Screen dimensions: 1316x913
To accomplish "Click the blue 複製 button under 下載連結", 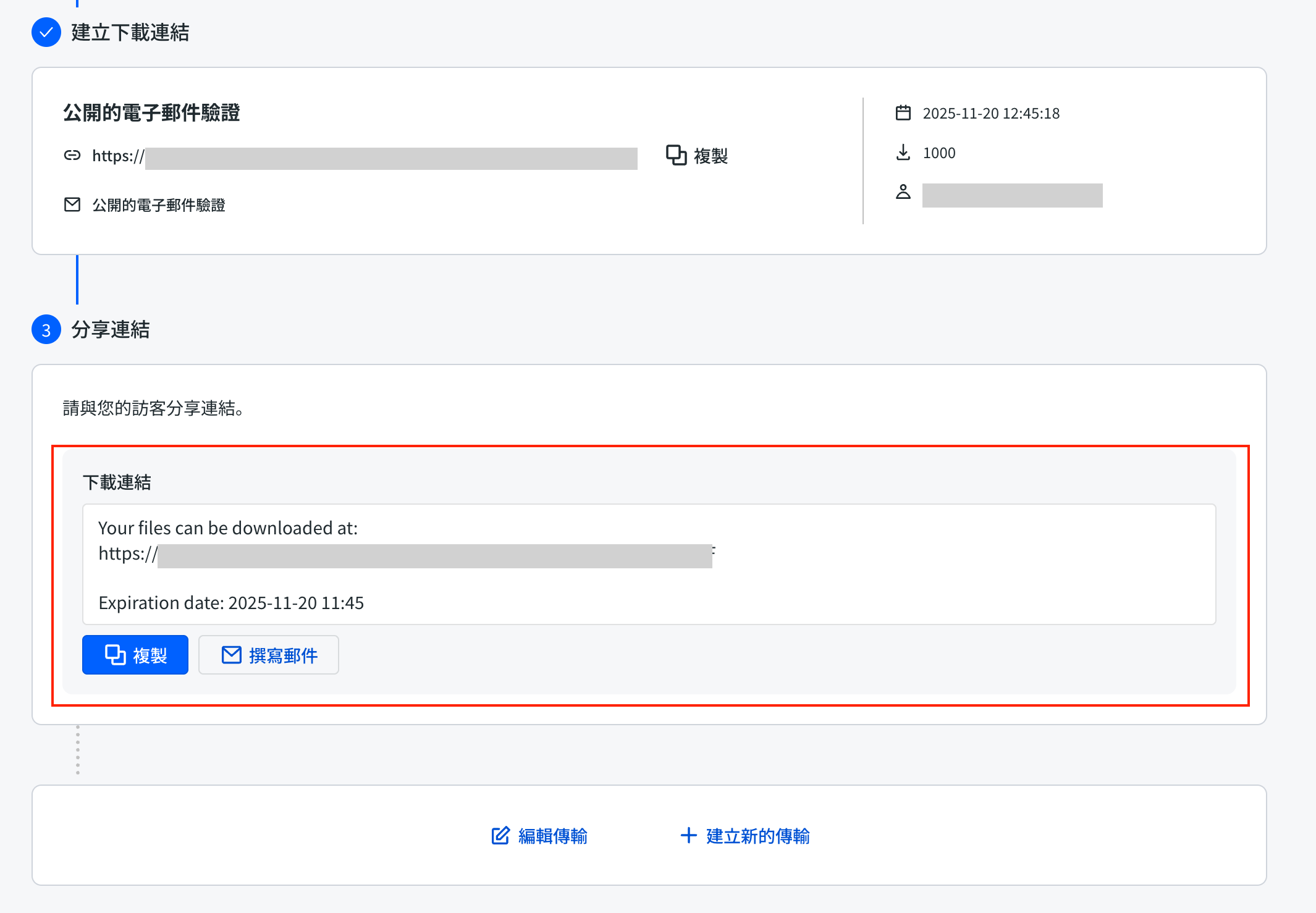I will point(135,655).
